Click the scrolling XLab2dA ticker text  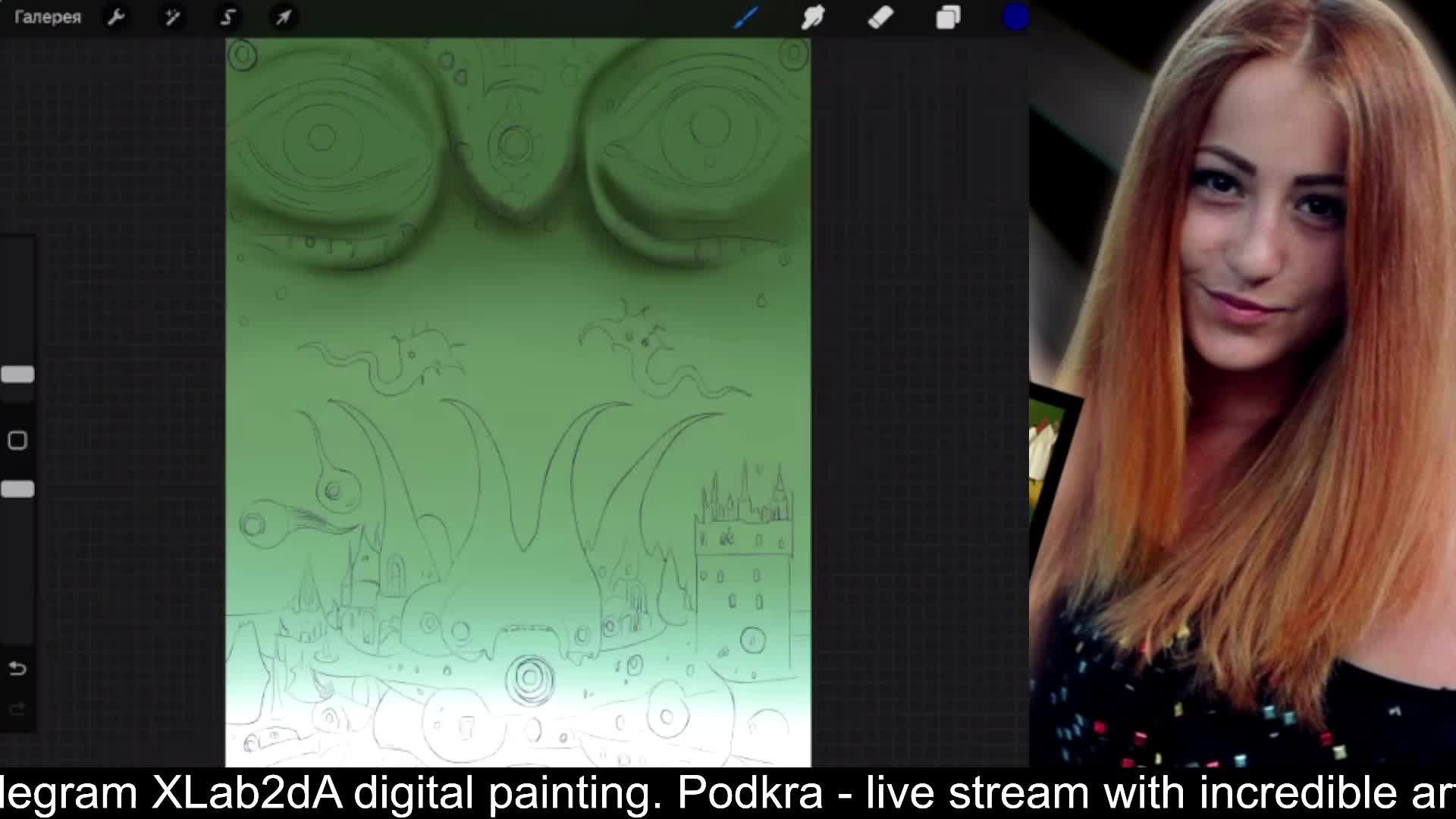pos(246,793)
